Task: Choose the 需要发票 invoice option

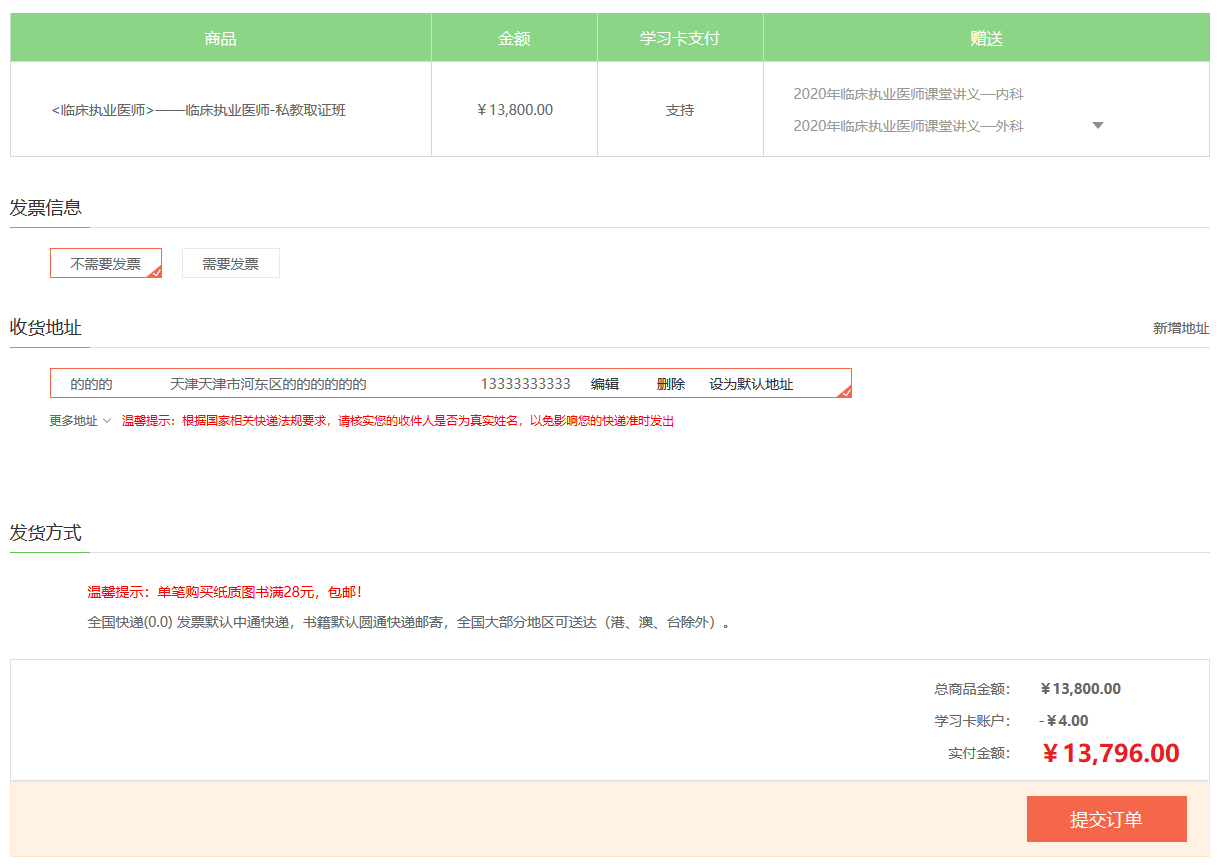Action: click(x=230, y=264)
